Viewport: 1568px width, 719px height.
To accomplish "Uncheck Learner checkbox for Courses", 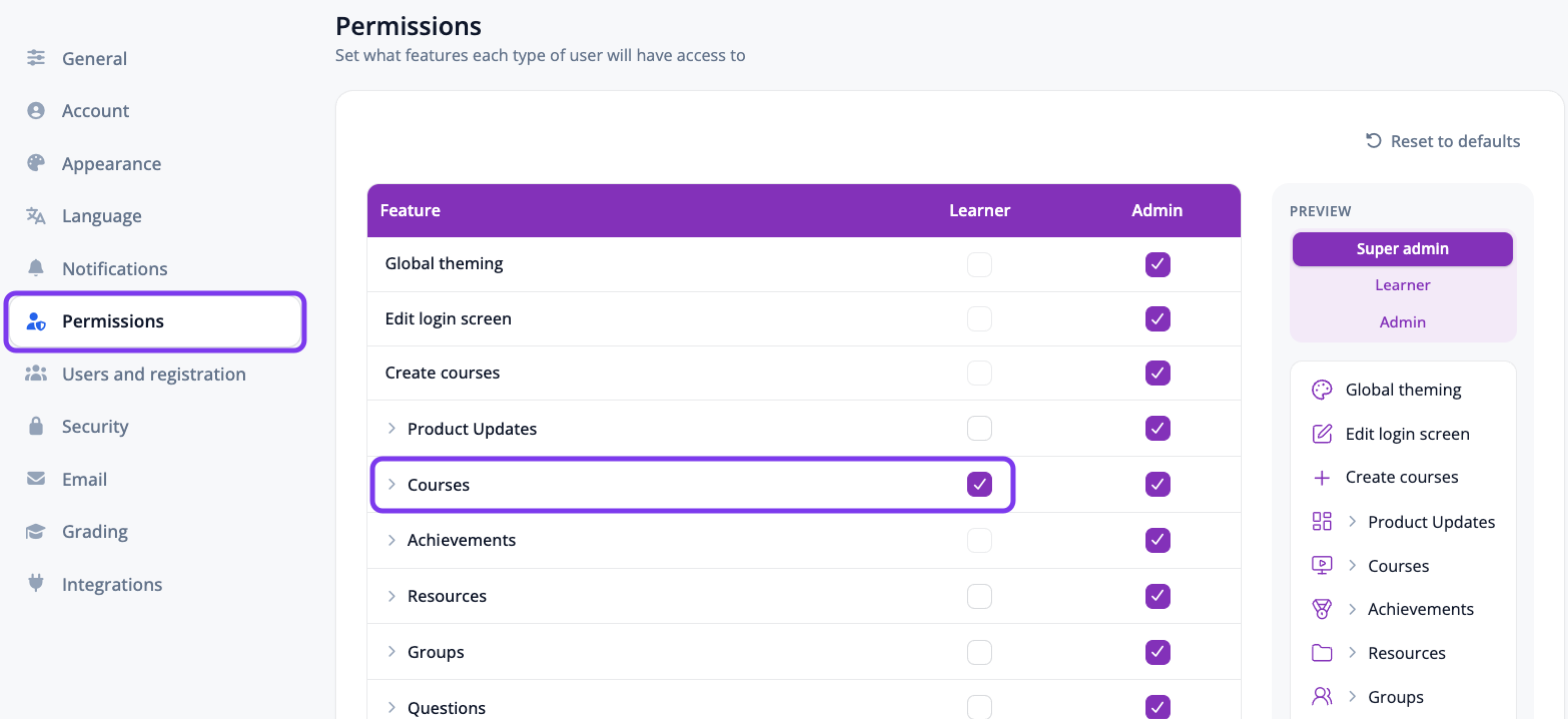I will pos(979,484).
